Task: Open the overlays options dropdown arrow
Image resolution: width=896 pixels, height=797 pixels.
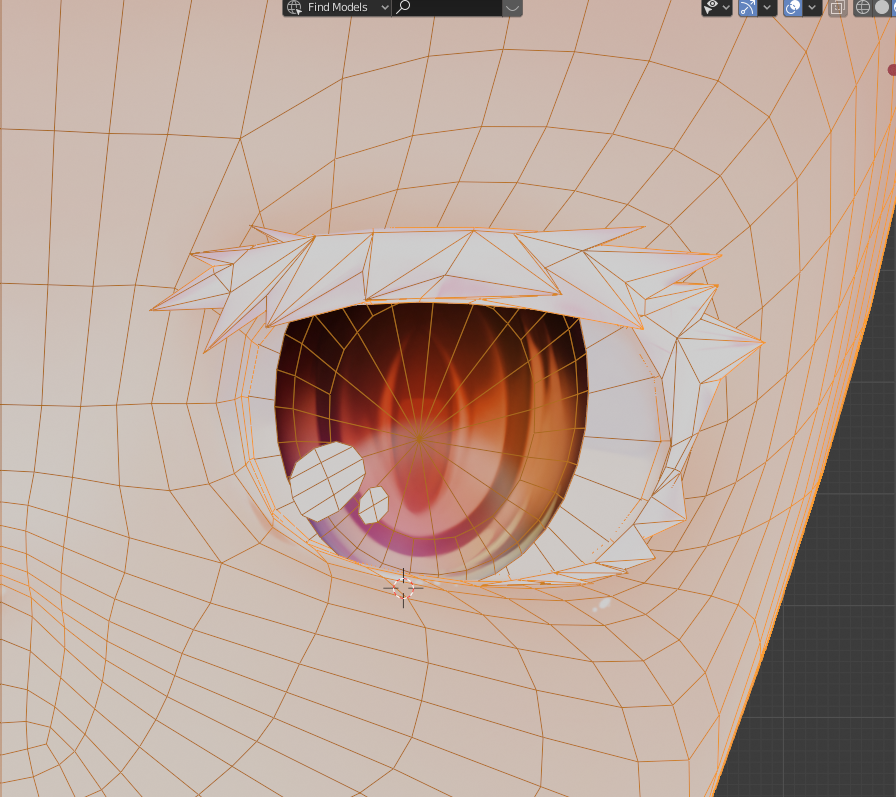Action: pyautogui.click(x=813, y=7)
